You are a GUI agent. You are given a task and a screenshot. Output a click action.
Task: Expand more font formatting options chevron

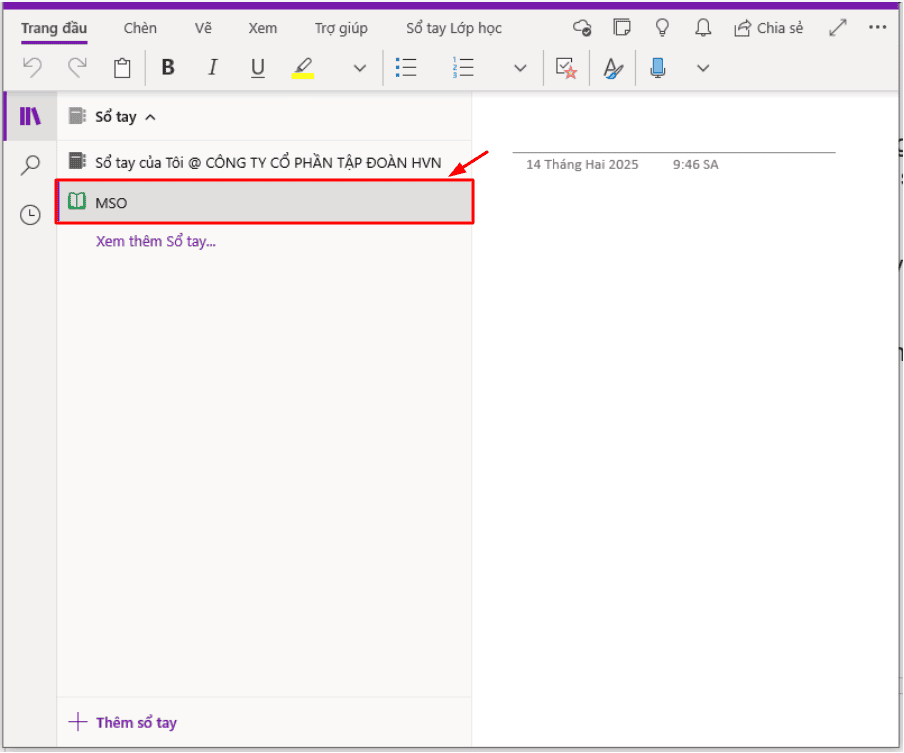click(x=360, y=69)
